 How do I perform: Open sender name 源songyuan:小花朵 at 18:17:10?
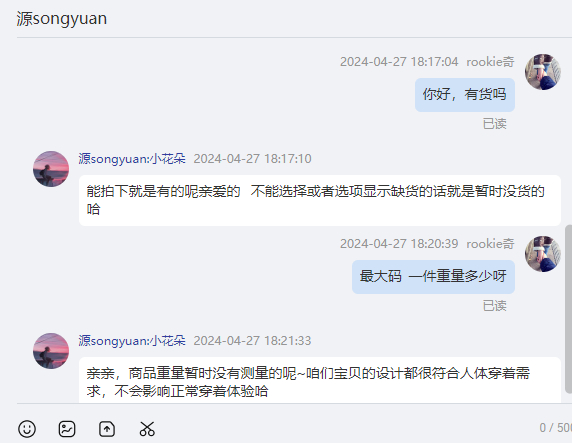[132, 159]
